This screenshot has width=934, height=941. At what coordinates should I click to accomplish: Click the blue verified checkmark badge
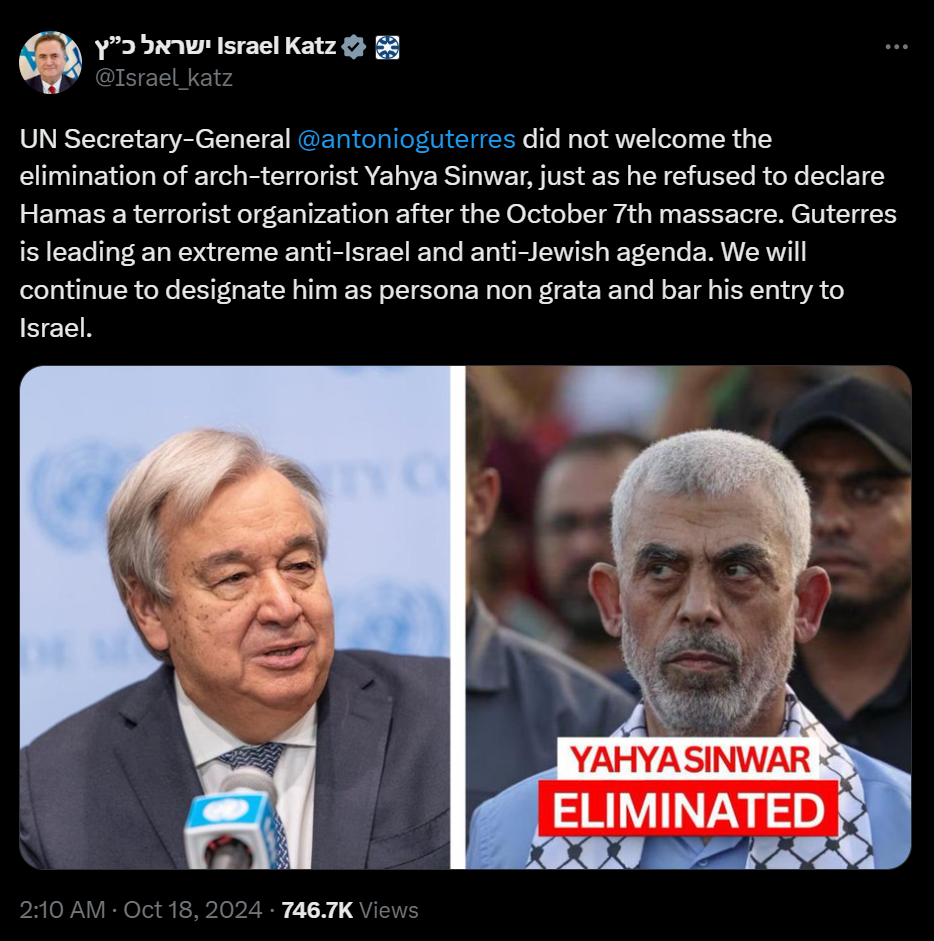(354, 47)
